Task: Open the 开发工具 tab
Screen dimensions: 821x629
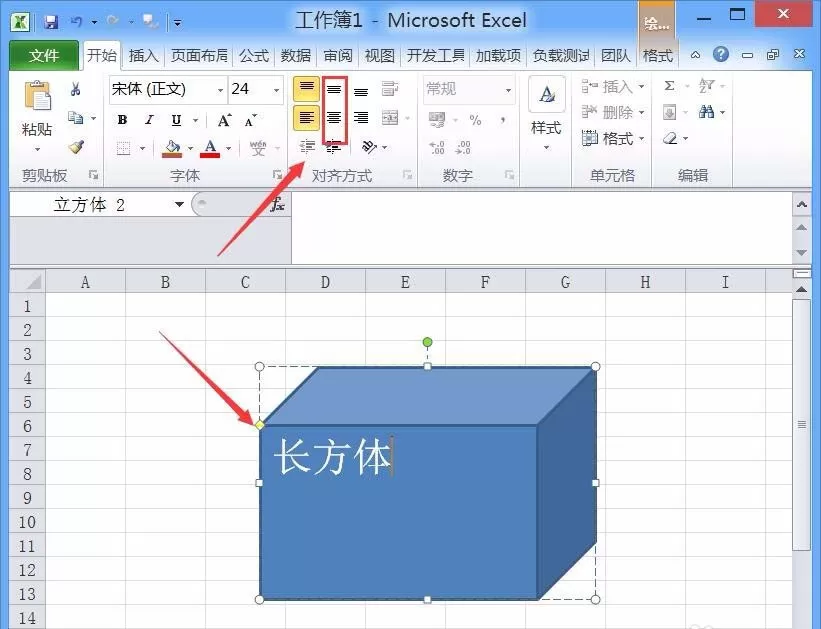Action: click(x=436, y=56)
